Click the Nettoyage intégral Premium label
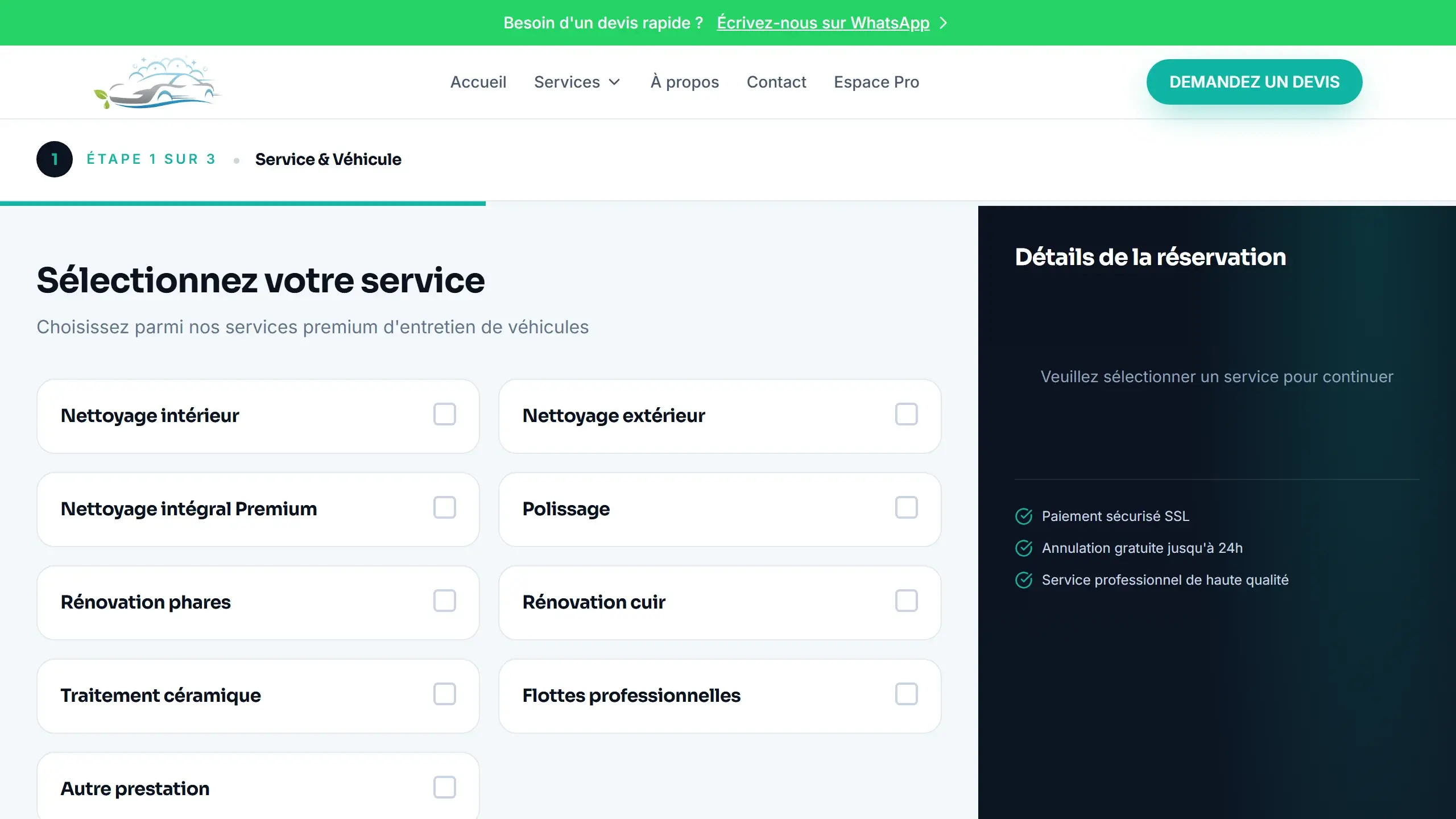 pos(189,509)
